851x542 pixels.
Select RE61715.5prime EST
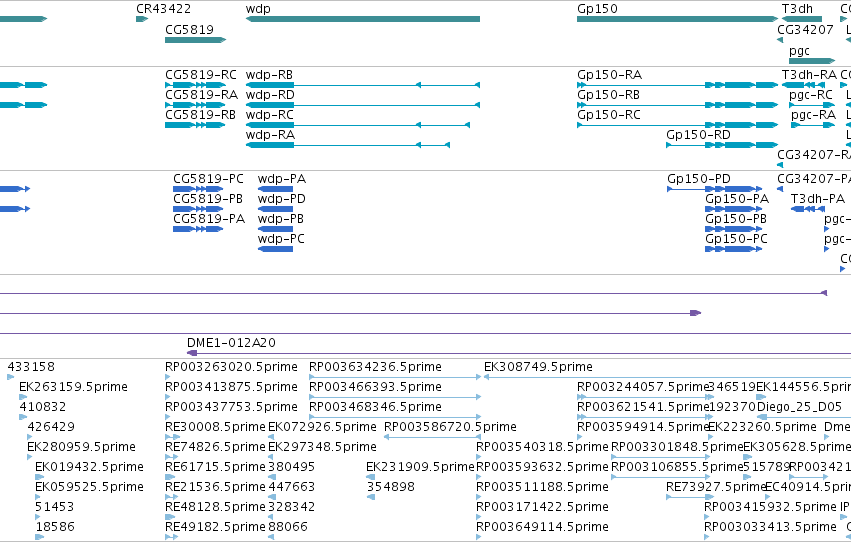pyautogui.click(x=171, y=477)
